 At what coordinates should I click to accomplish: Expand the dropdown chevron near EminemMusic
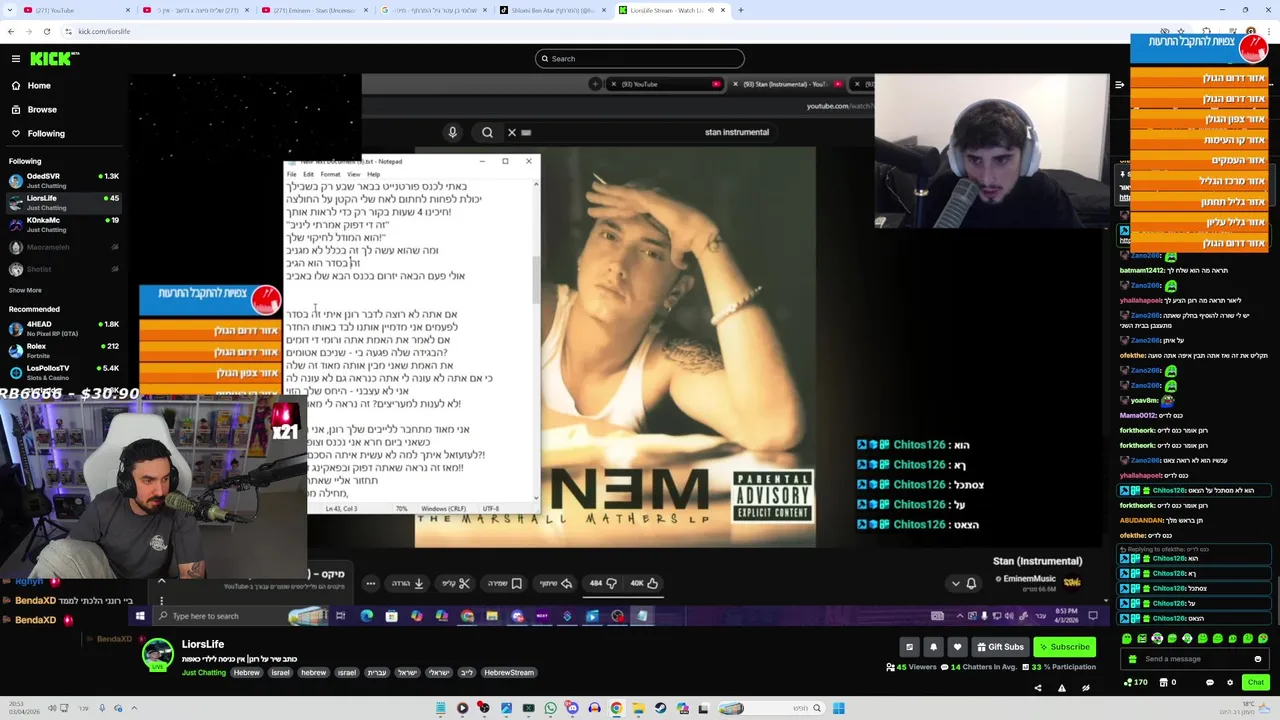[955, 583]
